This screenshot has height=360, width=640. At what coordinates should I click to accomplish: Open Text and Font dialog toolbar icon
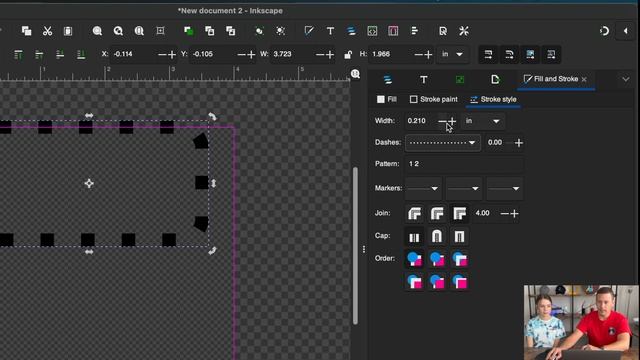pos(330,31)
